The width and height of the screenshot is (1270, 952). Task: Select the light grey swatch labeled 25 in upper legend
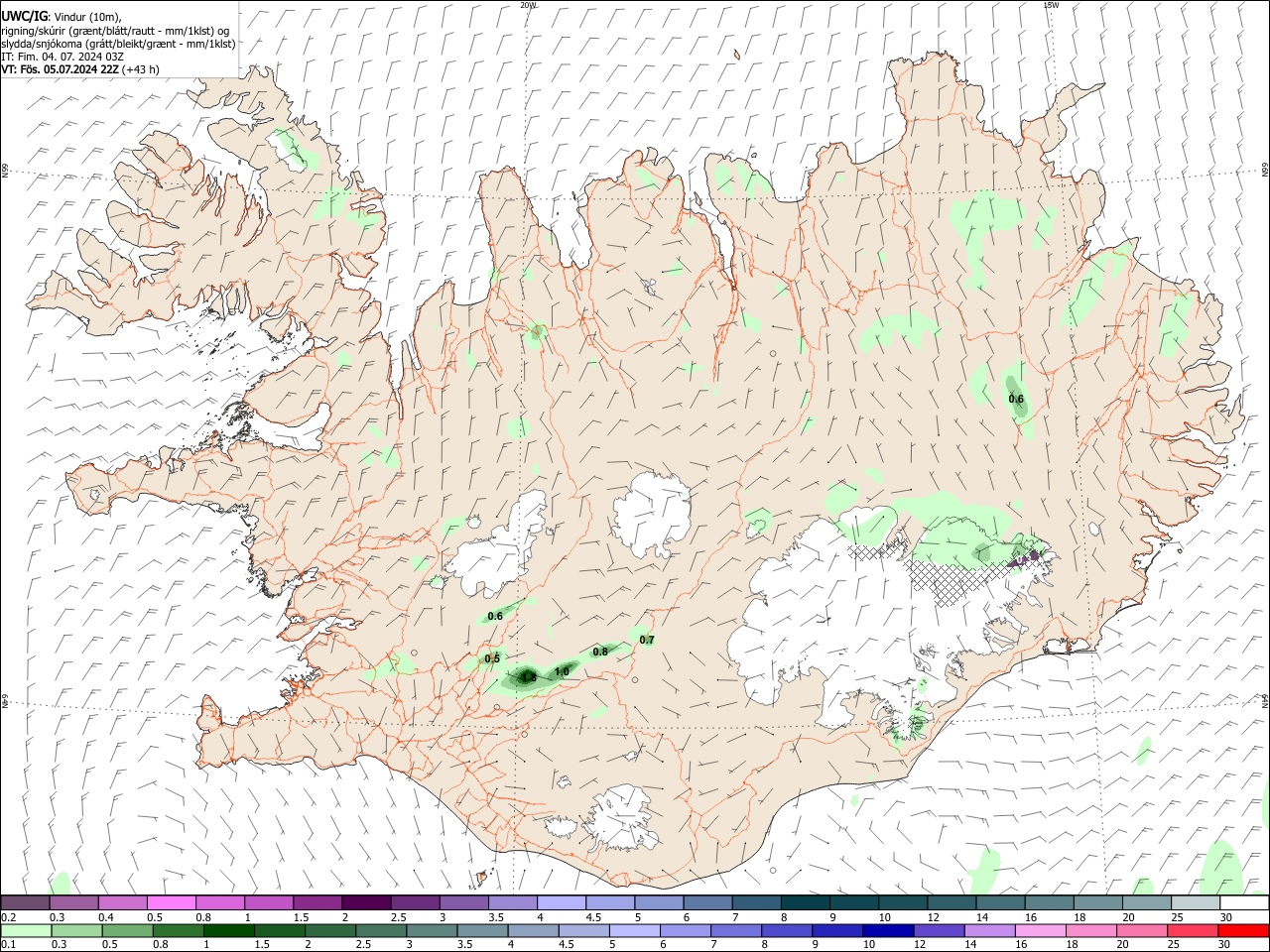click(1194, 902)
